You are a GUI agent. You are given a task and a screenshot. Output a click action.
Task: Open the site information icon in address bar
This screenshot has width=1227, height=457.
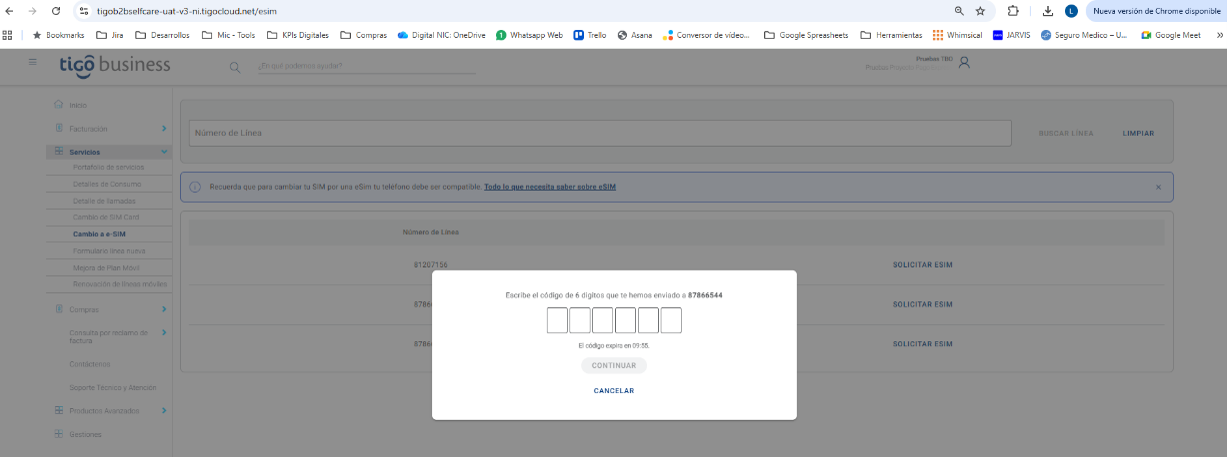point(83,11)
